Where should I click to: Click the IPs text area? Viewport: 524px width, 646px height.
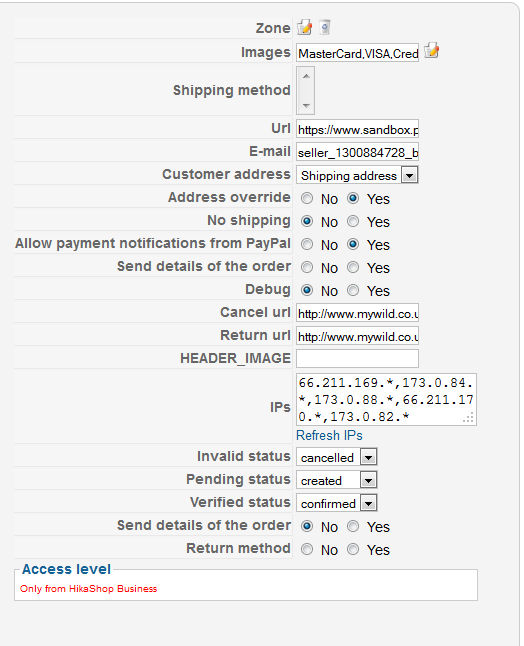click(x=386, y=400)
